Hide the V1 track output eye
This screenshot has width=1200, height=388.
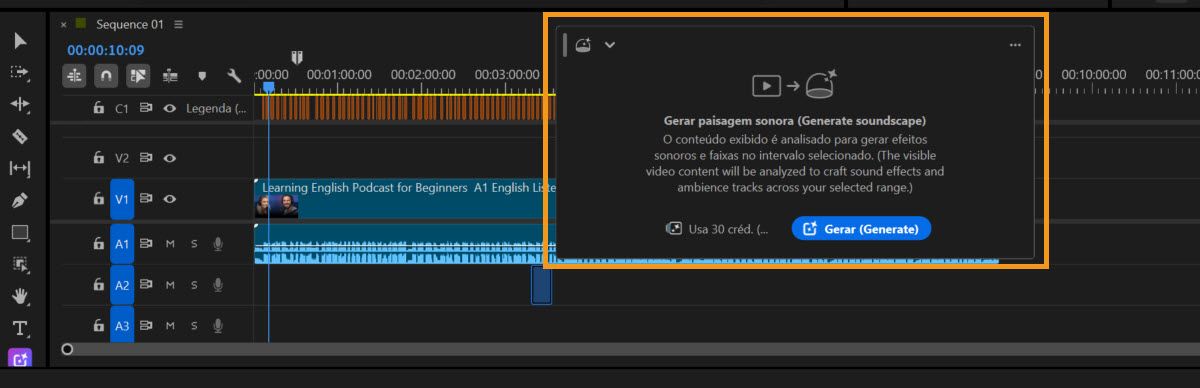click(x=170, y=199)
